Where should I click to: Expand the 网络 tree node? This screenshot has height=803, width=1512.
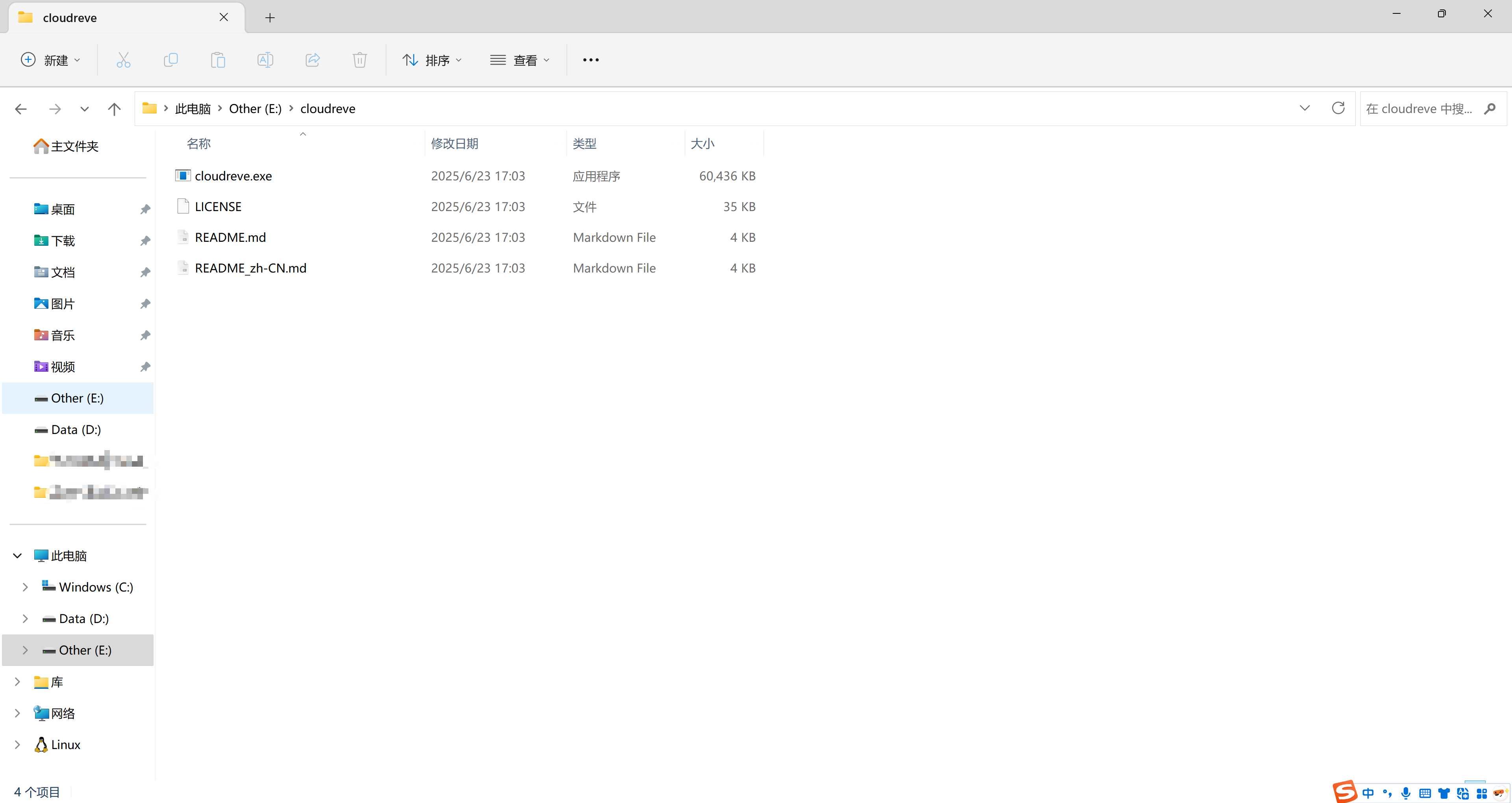pos(18,713)
